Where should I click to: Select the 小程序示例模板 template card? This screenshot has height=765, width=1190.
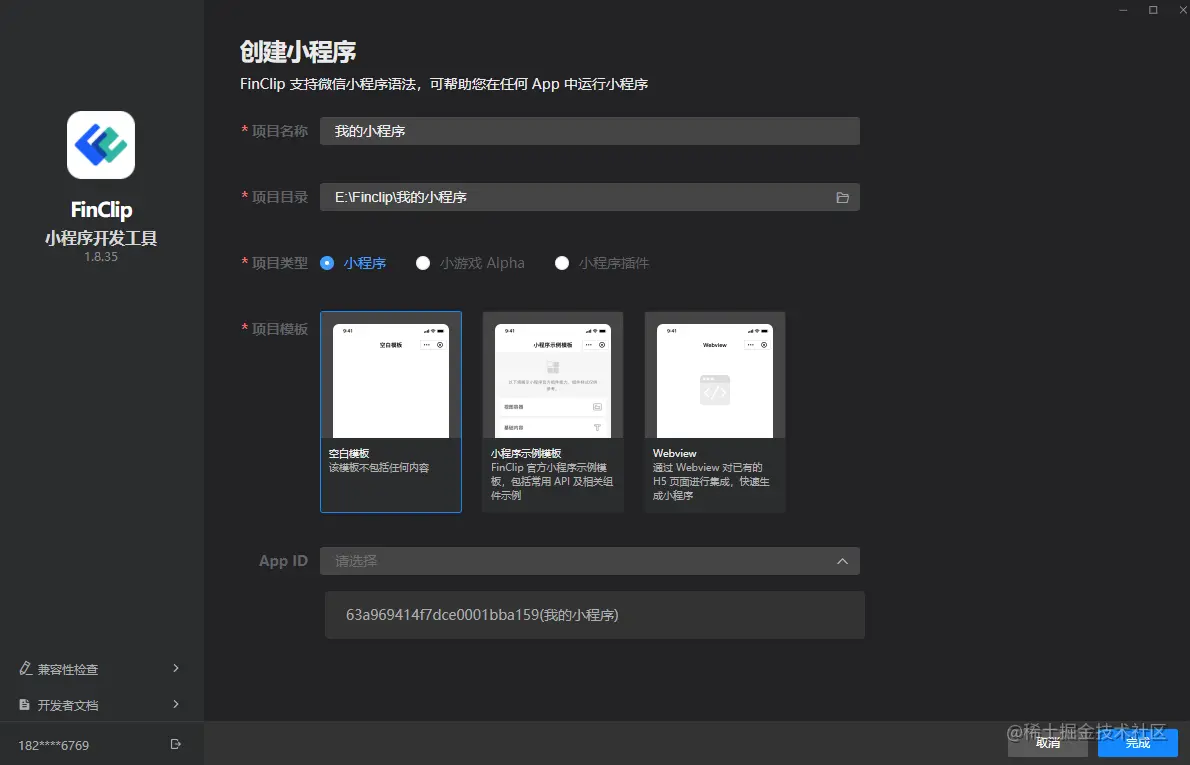tap(552, 412)
